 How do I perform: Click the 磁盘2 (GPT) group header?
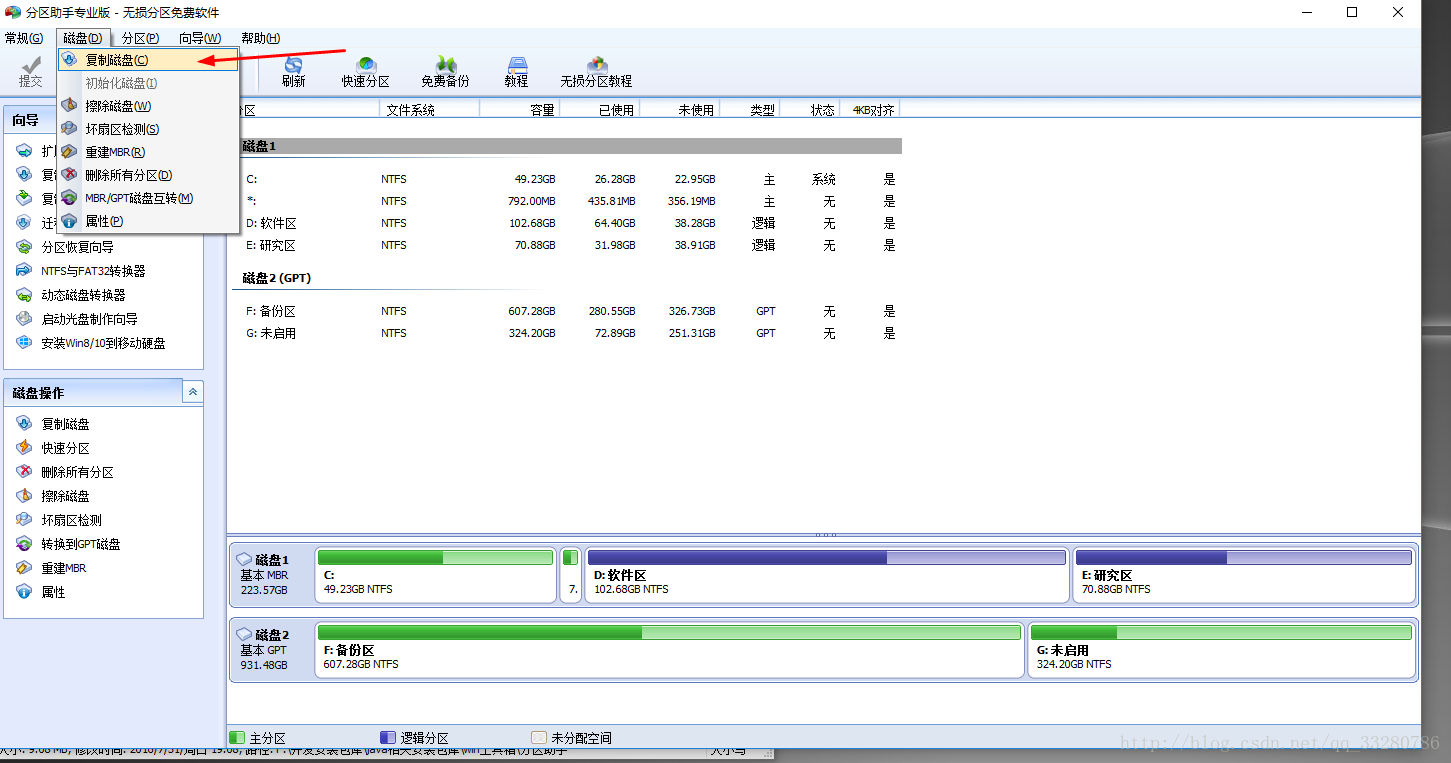[x=277, y=278]
